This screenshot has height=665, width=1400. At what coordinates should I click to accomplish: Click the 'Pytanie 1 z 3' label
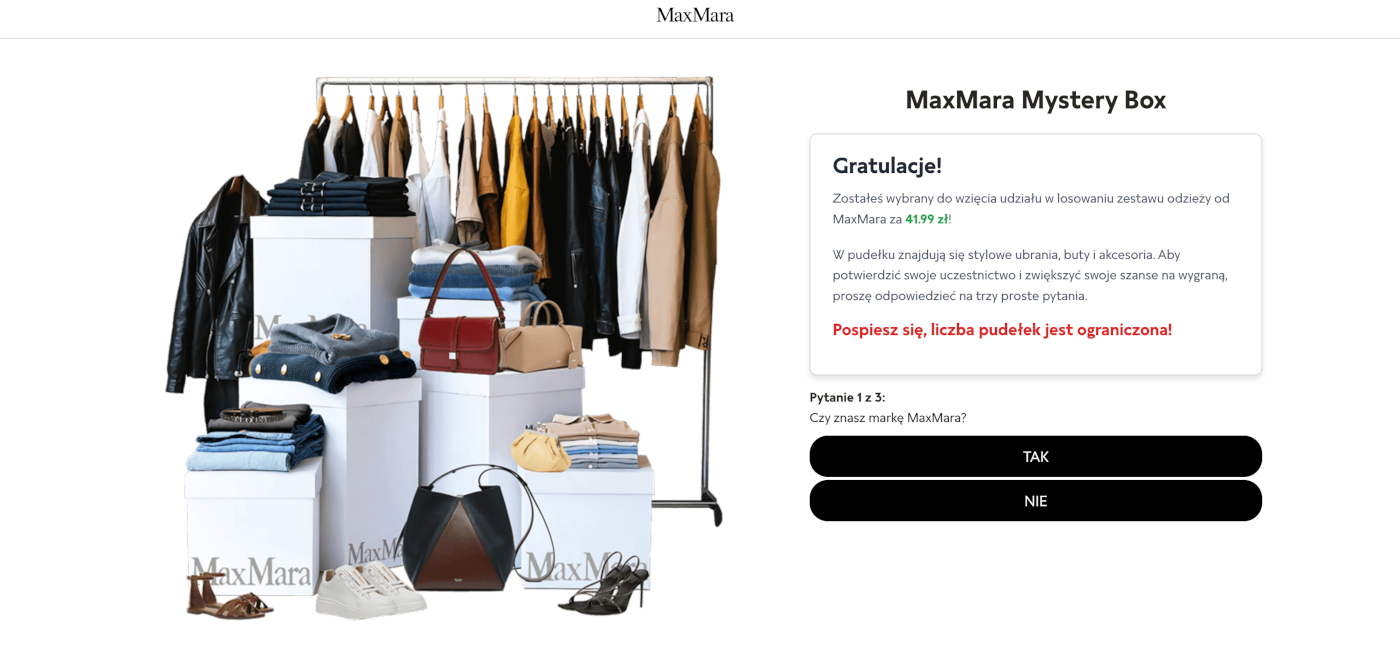click(x=847, y=397)
